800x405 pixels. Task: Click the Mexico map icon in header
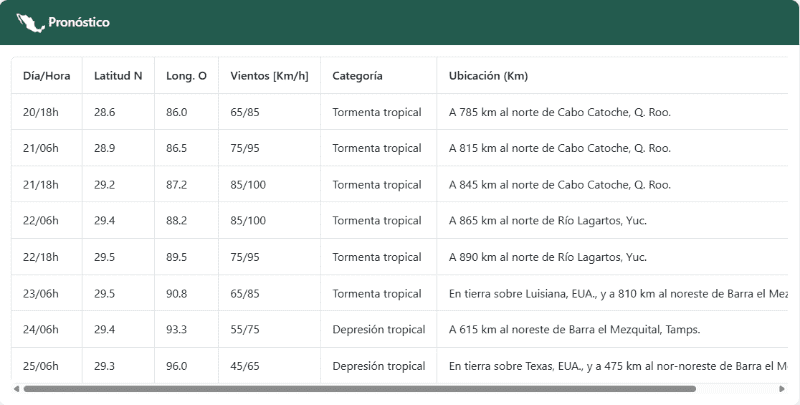[x=30, y=23]
